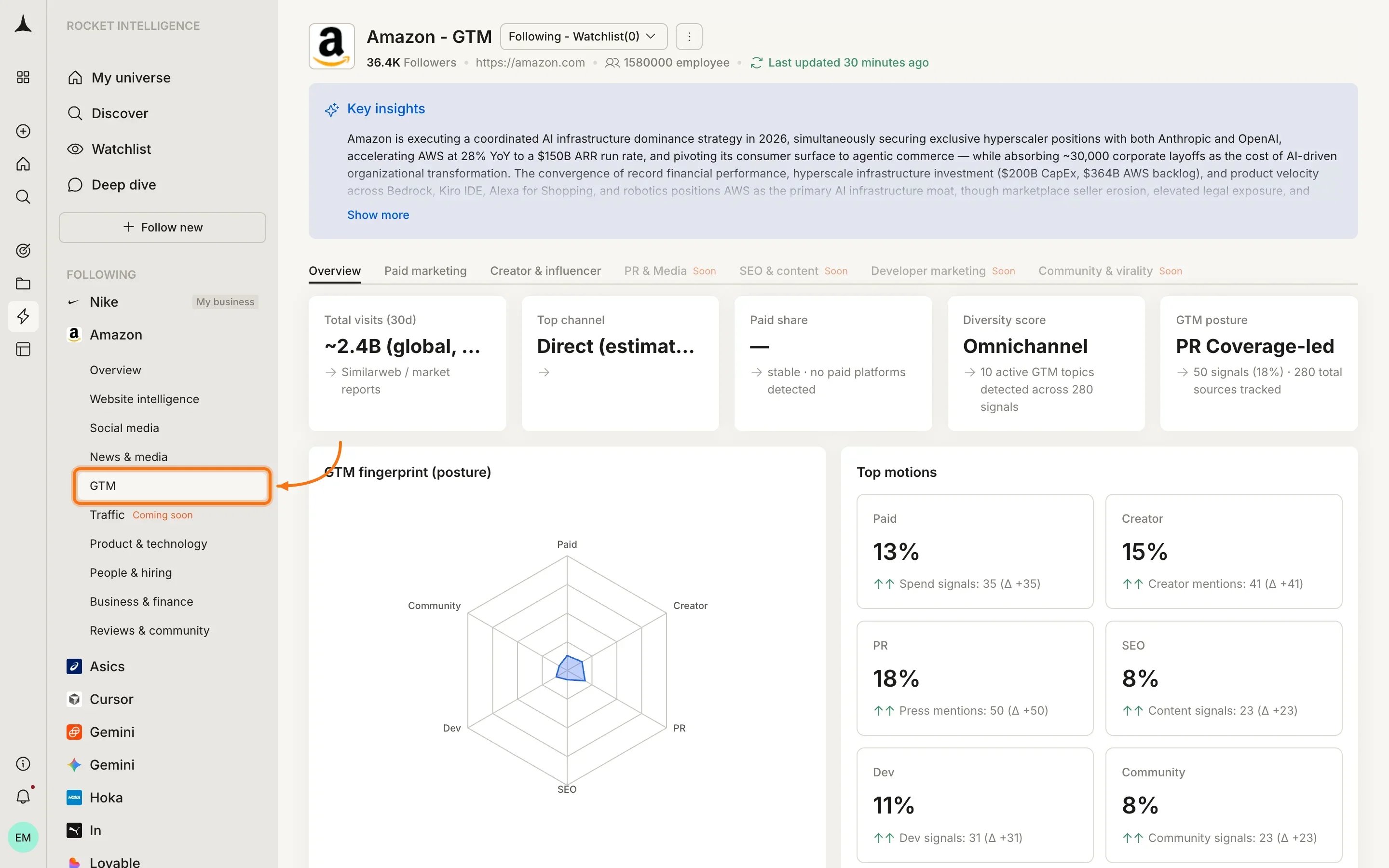
Task: Click the PR & Media tab
Action: 670,271
